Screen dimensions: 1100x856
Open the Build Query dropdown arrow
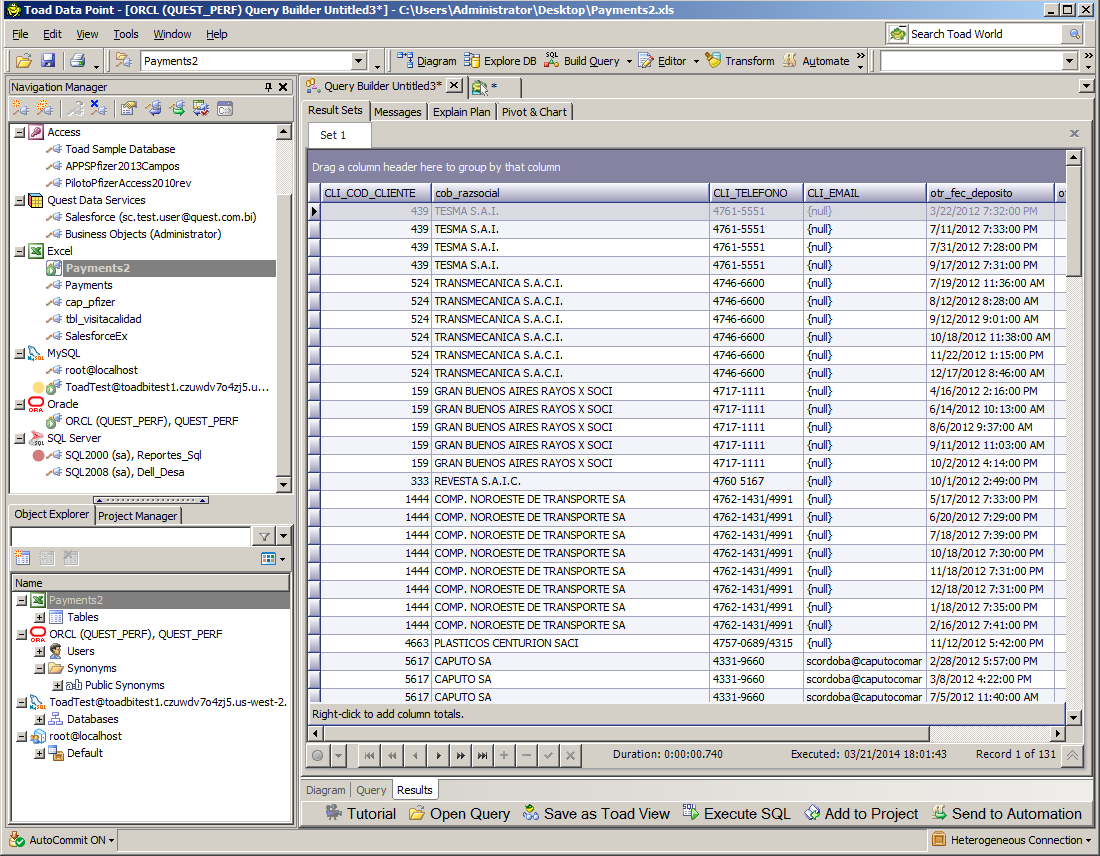[629, 61]
